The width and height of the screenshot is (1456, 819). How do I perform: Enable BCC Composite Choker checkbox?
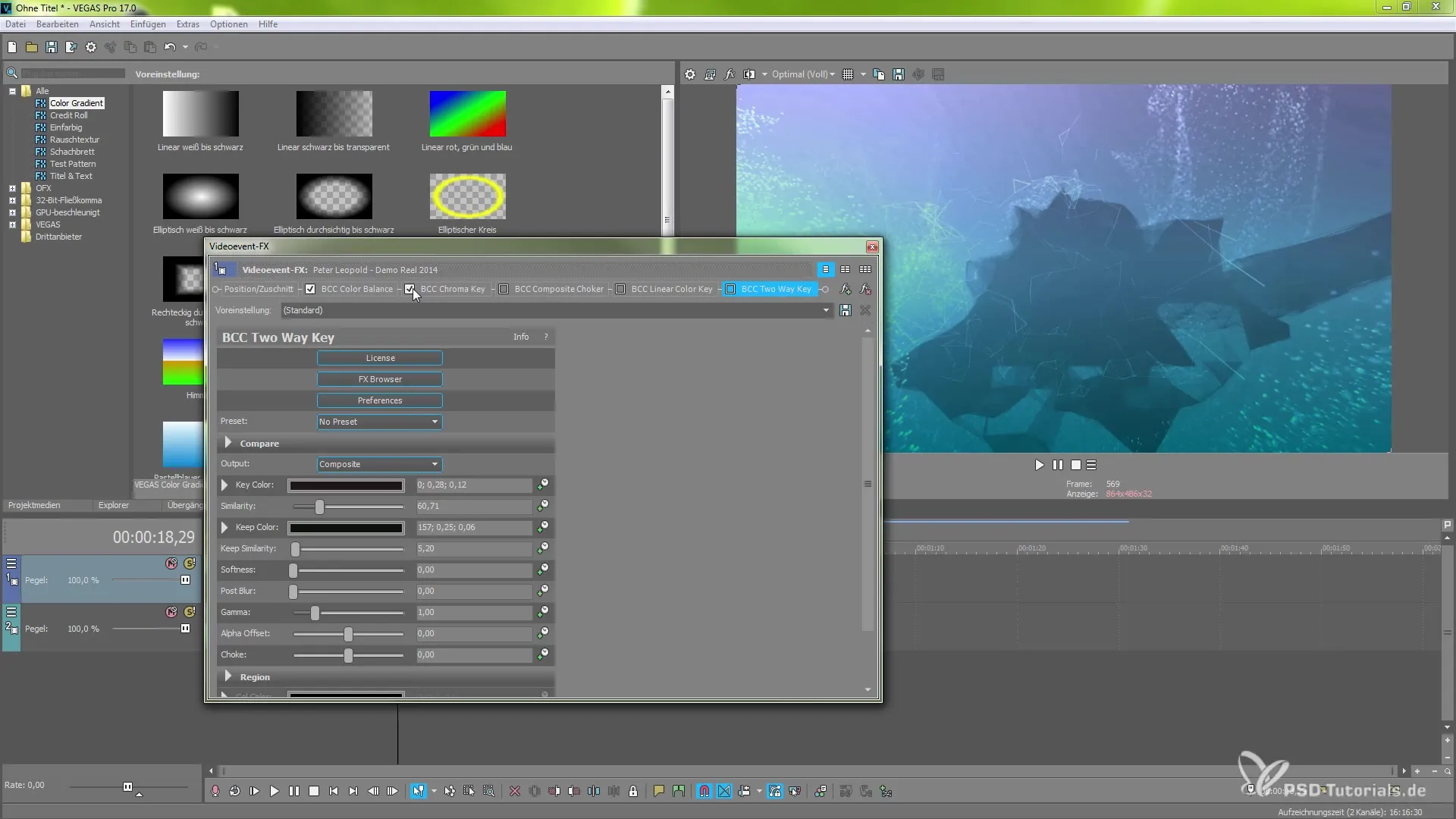(504, 289)
